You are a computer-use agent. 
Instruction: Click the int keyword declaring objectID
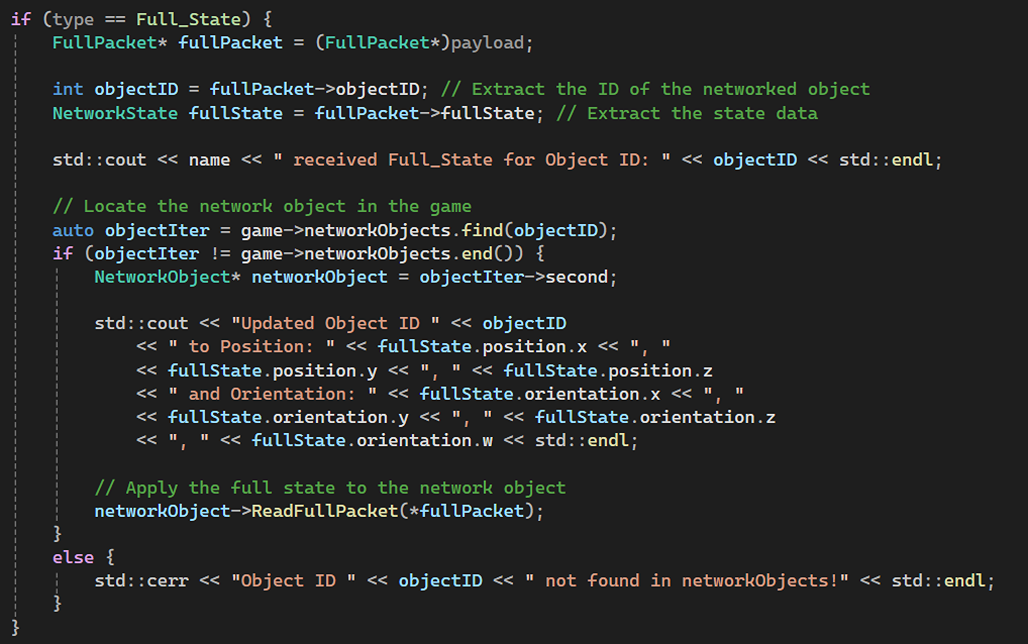click(x=68, y=89)
